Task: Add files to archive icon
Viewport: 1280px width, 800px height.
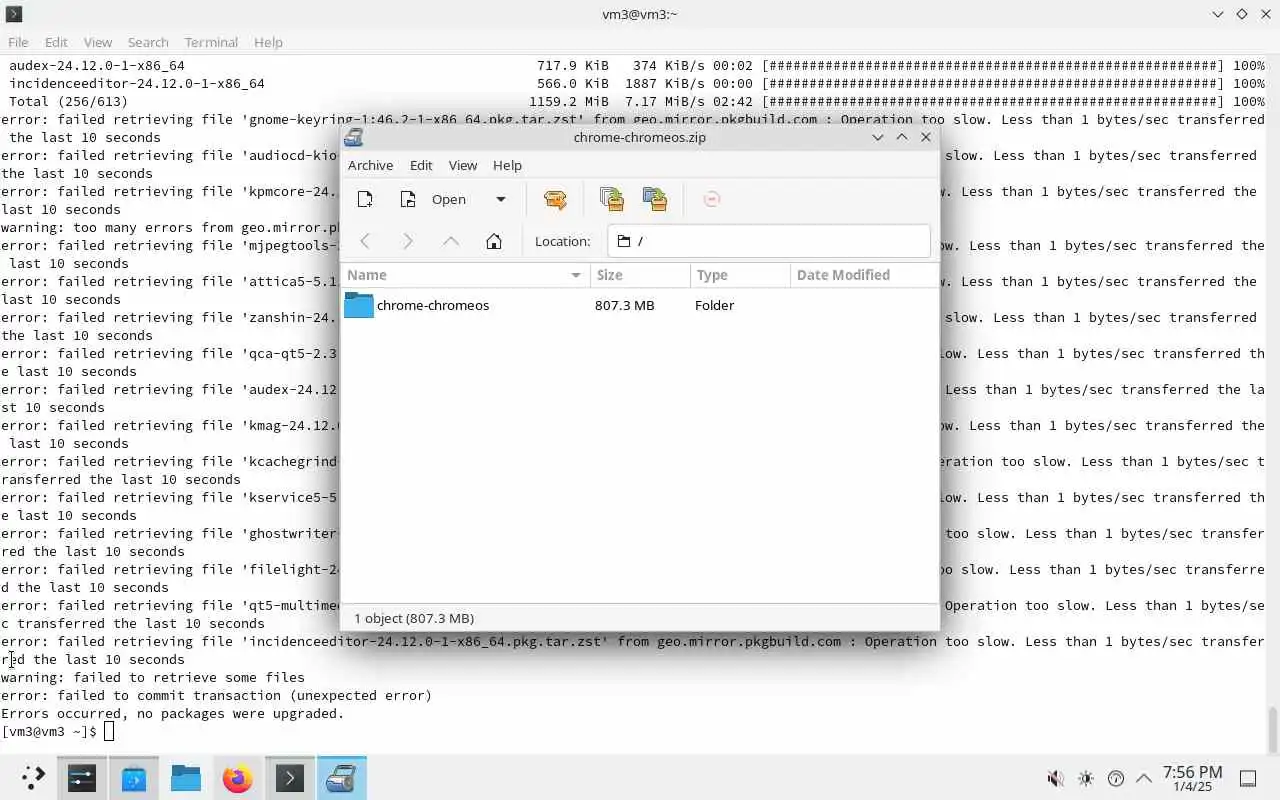Action: [612, 199]
